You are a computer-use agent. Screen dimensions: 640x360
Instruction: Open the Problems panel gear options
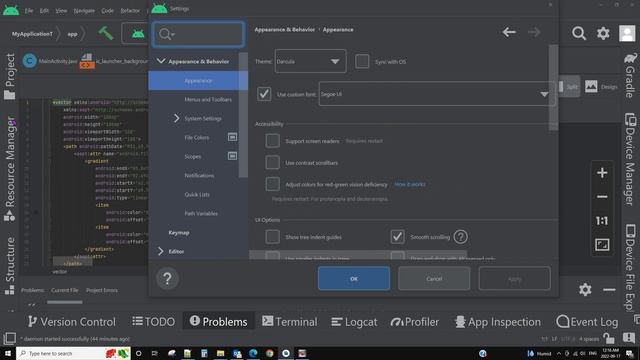585,289
